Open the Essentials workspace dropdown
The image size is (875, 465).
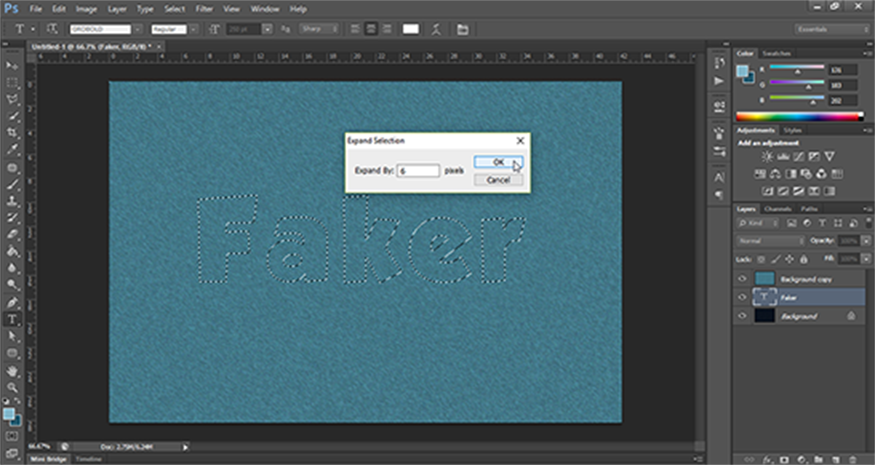(831, 29)
